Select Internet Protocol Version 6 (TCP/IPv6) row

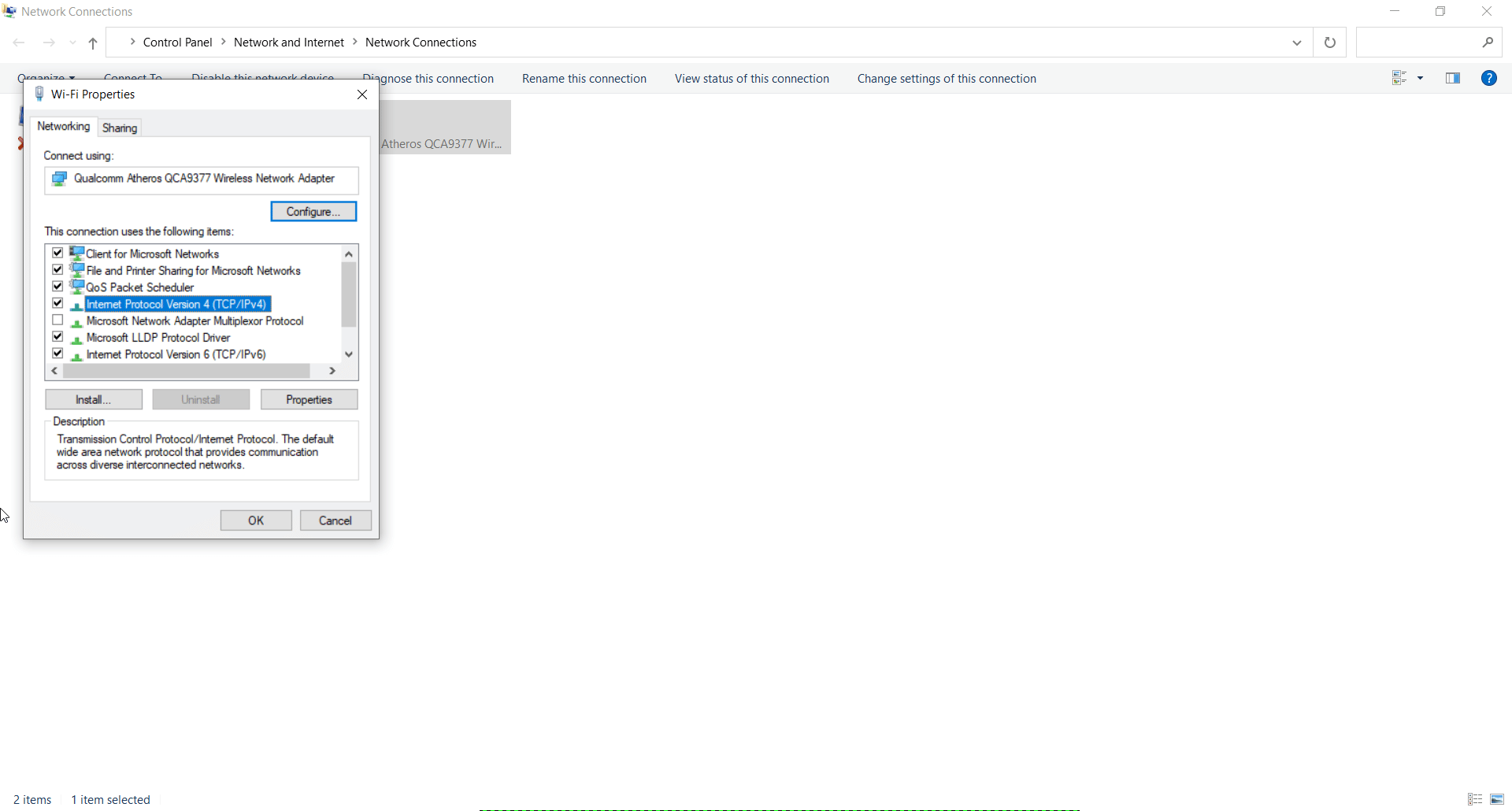click(x=176, y=355)
